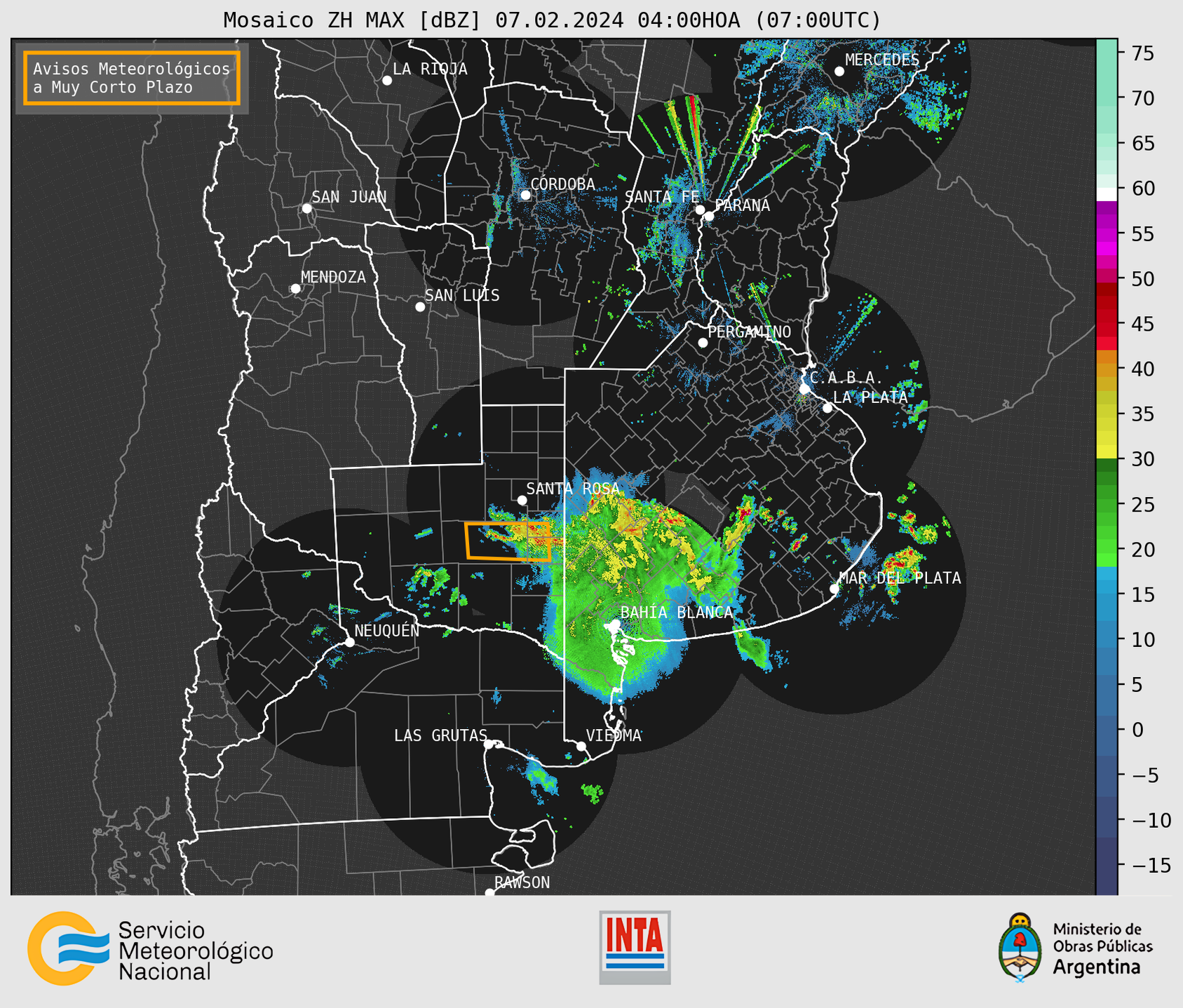Click the magenta 55 dBZ band on colorbar
The width and height of the screenshot is (1183, 1008).
(x=1107, y=234)
